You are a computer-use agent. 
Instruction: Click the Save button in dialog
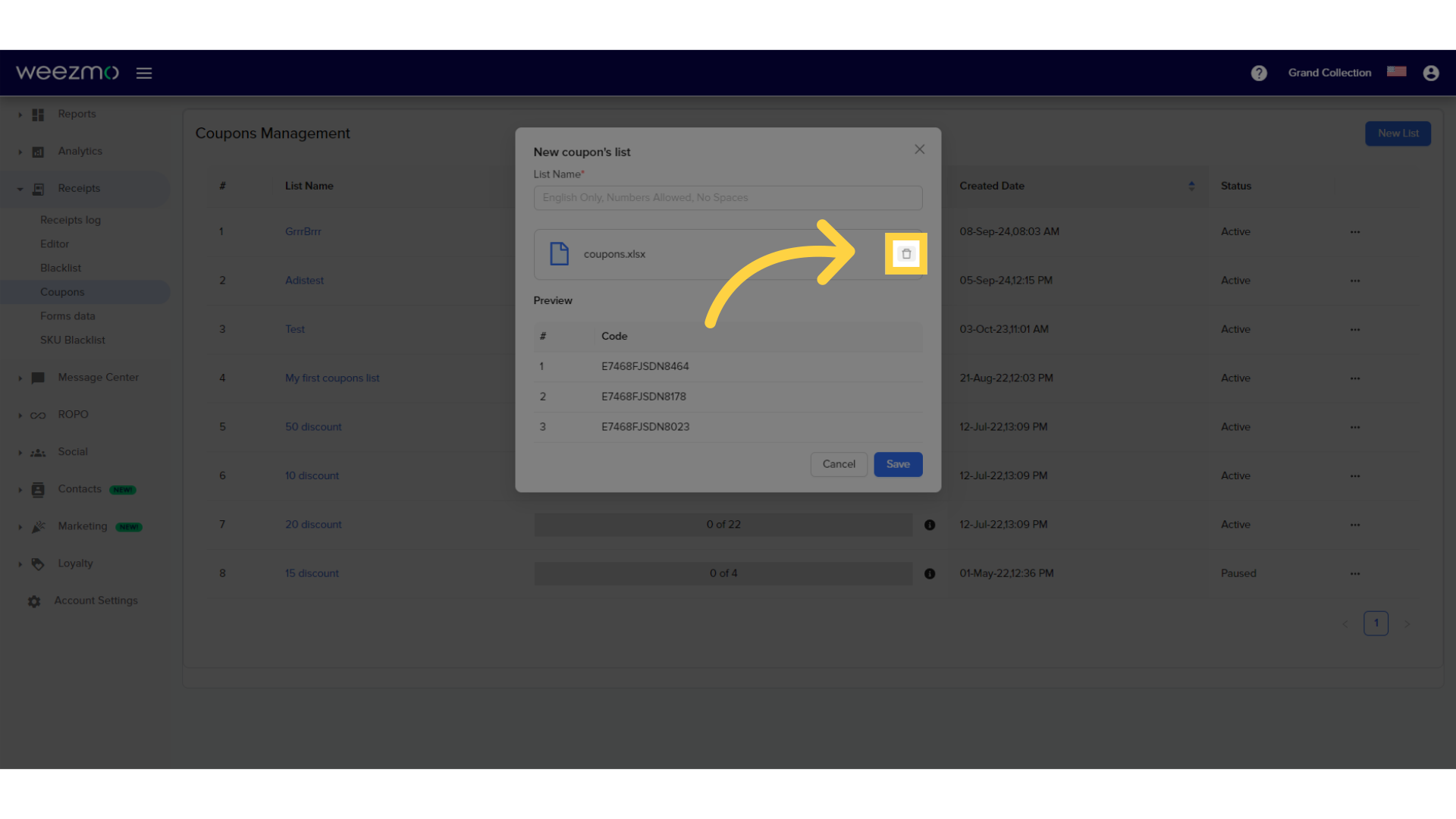coord(897,464)
